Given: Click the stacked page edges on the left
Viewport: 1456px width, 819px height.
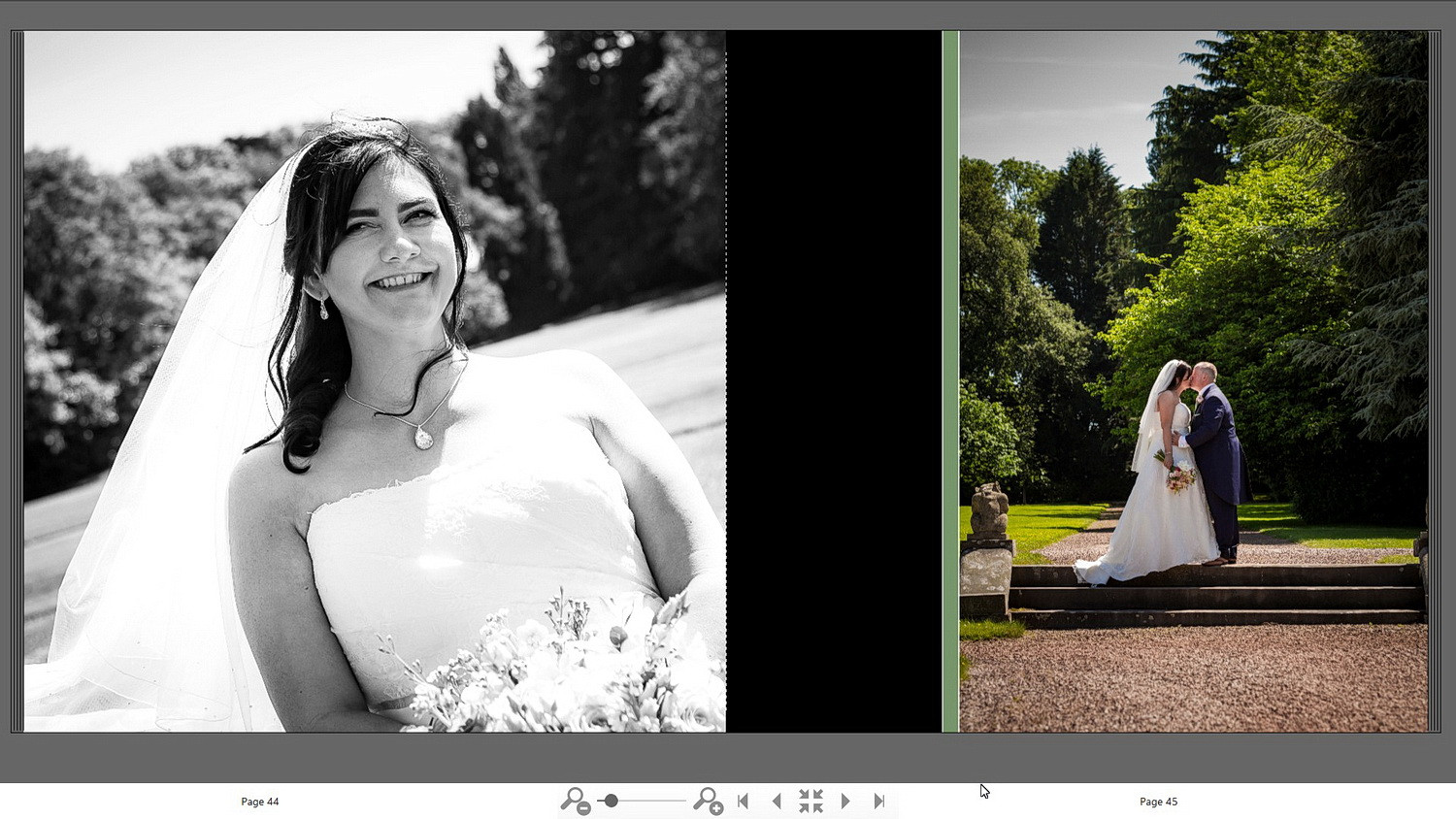Looking at the screenshot, I should (17, 380).
